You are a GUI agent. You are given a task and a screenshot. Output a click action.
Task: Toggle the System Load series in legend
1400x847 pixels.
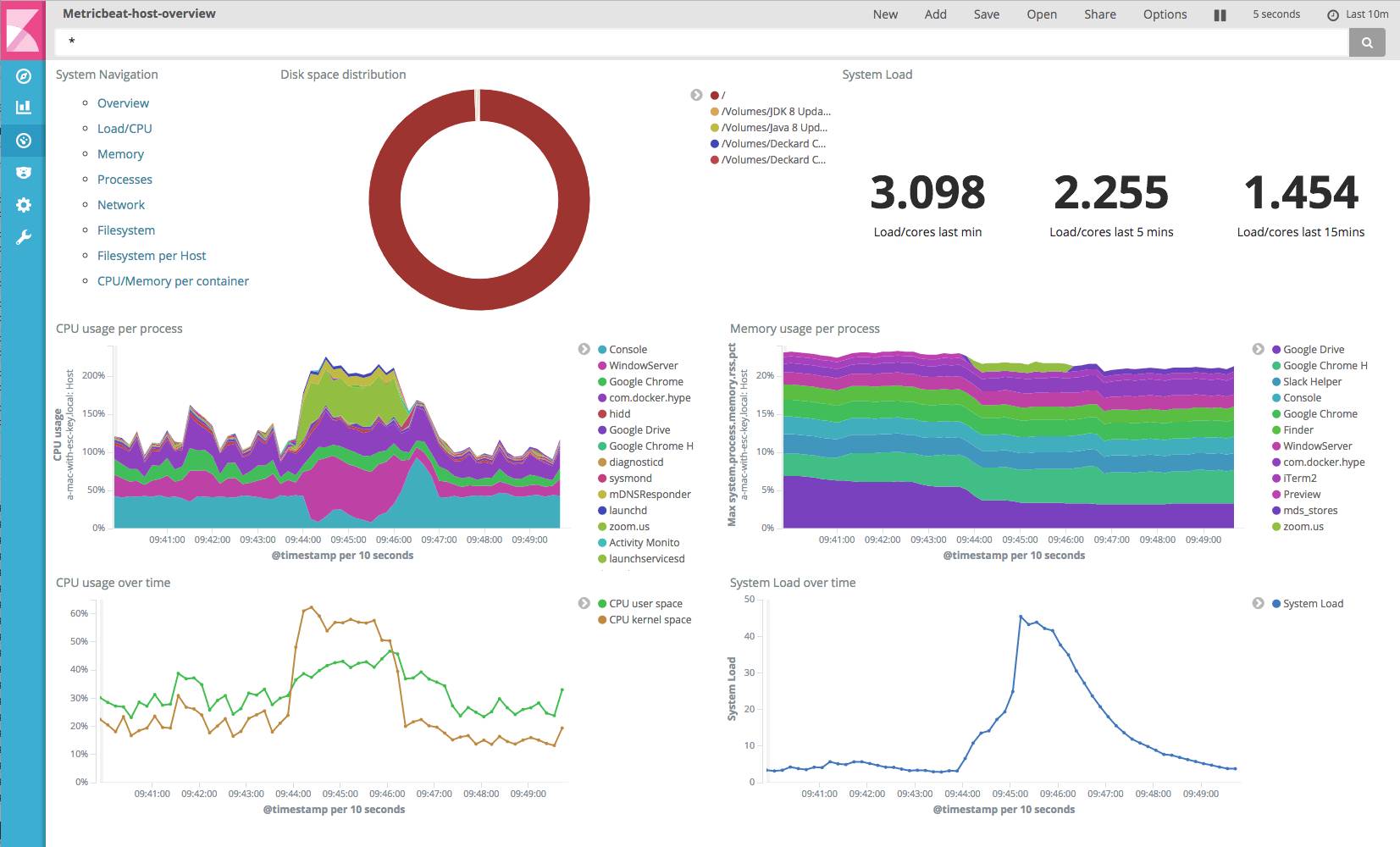pos(1312,604)
